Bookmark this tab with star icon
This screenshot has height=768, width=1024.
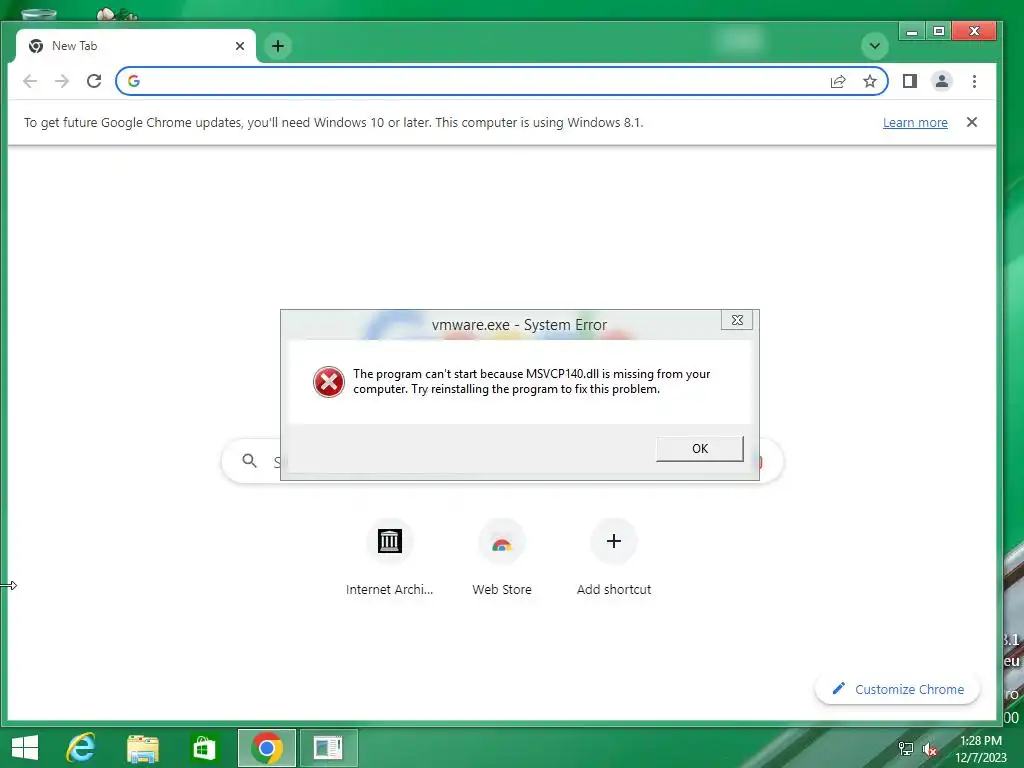pos(869,81)
